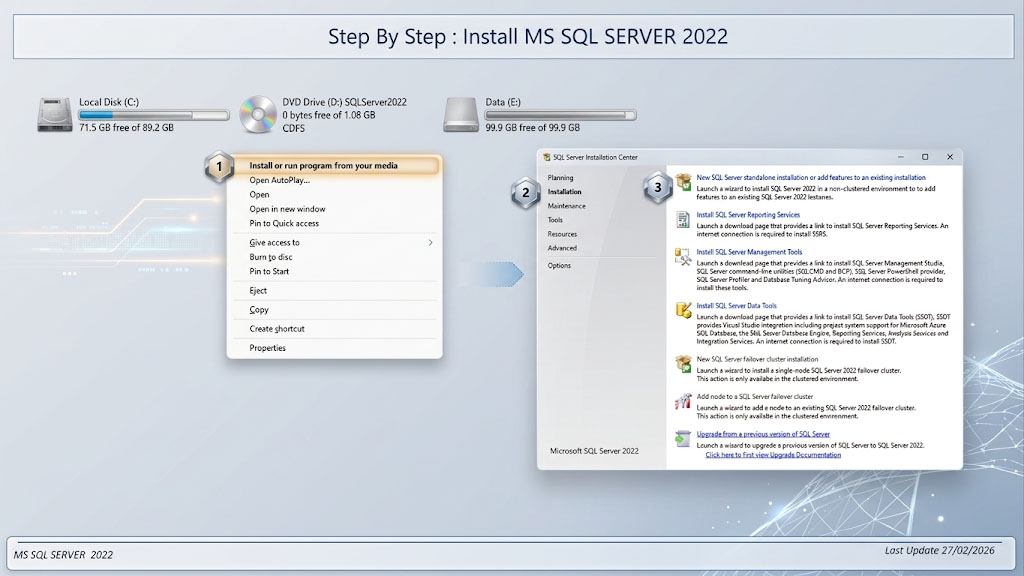1024x576 pixels.
Task: Click the Reporting Services document icon
Action: [x=683, y=219]
